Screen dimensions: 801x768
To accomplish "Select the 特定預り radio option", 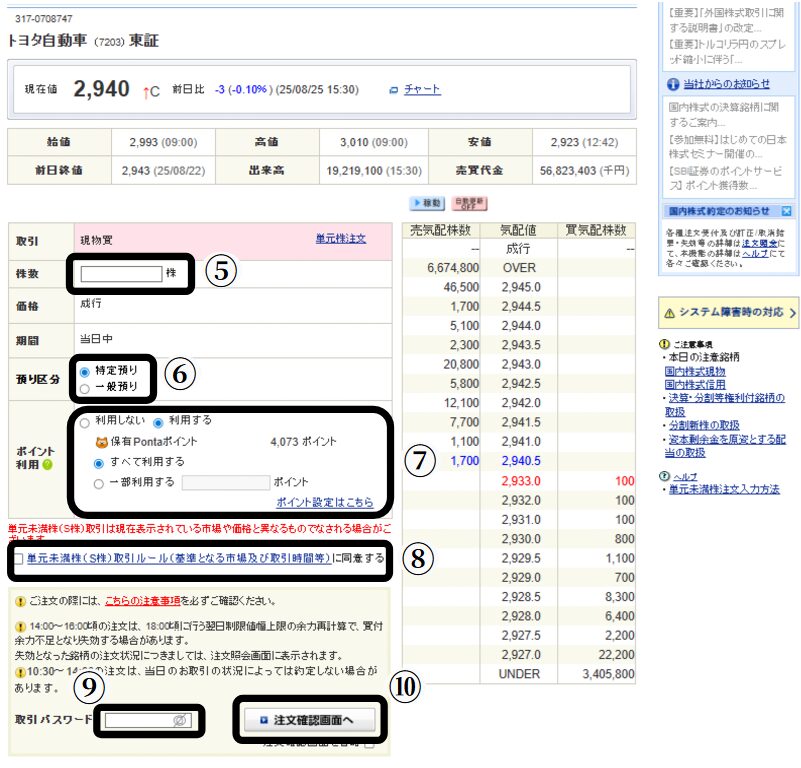I will 85,371.
